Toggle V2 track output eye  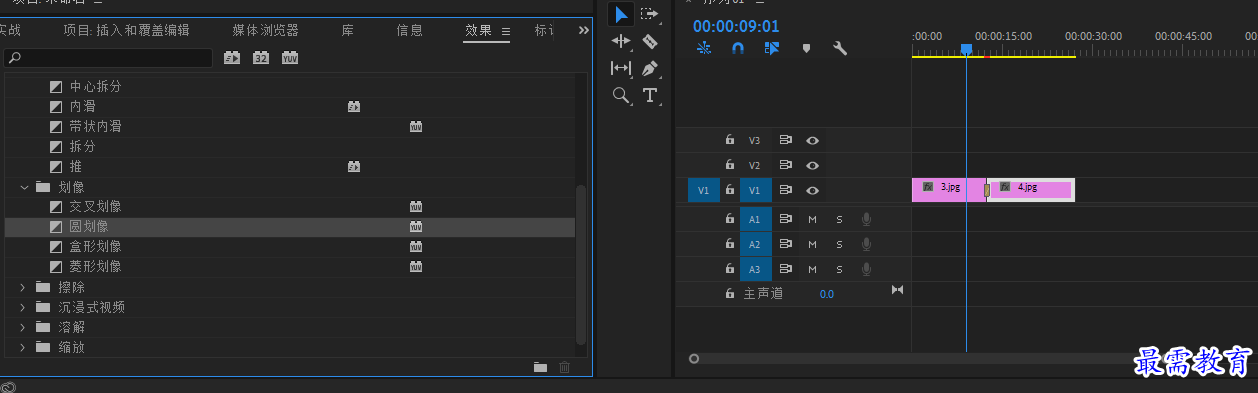(x=813, y=165)
